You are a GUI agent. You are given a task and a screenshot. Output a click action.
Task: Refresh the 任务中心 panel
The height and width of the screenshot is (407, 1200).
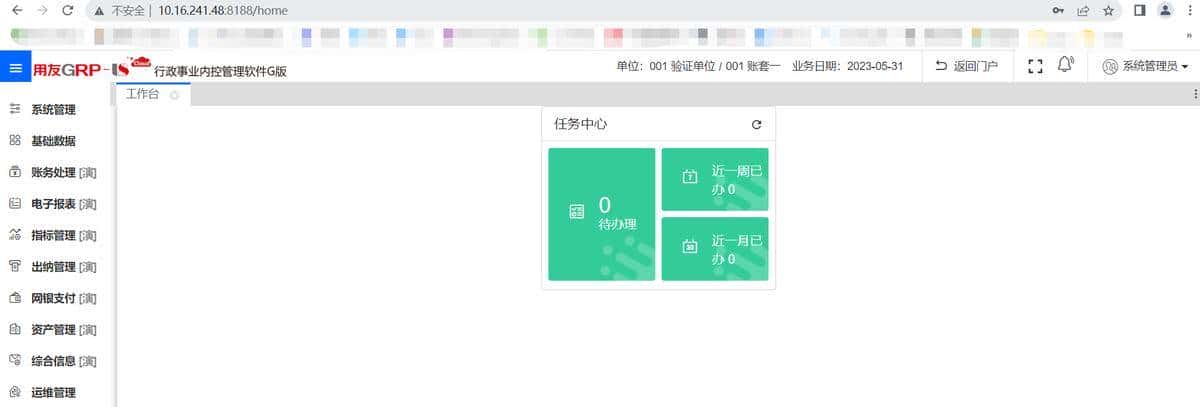tap(756, 125)
